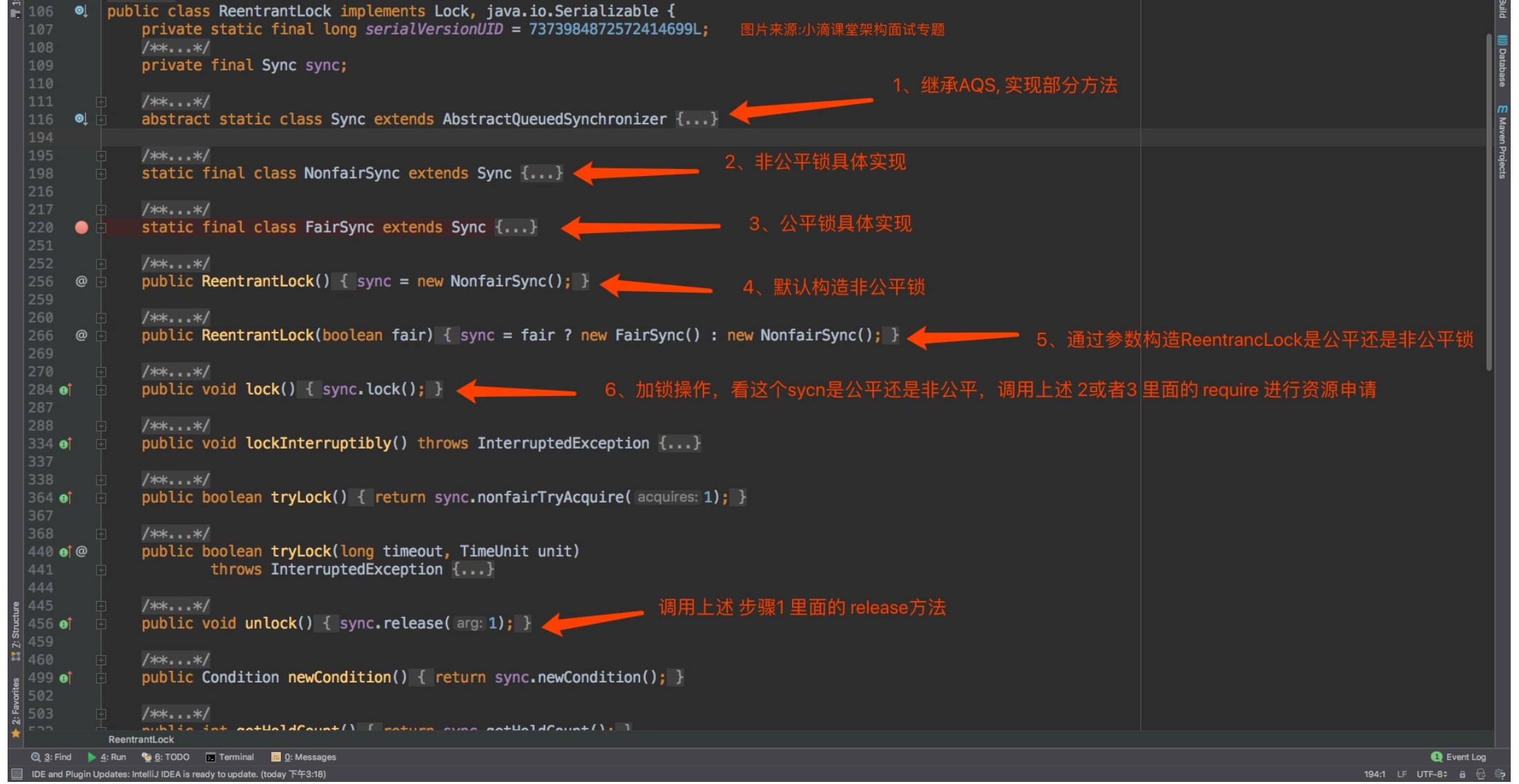This screenshot has width=1519, height=784.
Task: Click the InterruptedException type on the lockInterruptibly line
Action: 563,442
